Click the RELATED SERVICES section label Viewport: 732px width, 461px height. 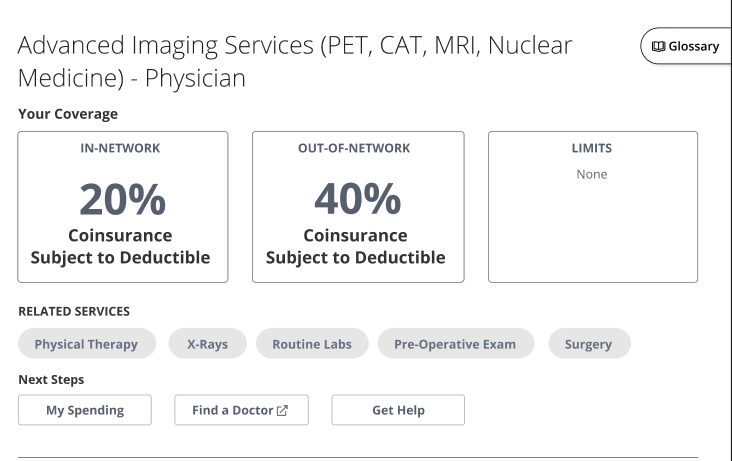click(74, 311)
